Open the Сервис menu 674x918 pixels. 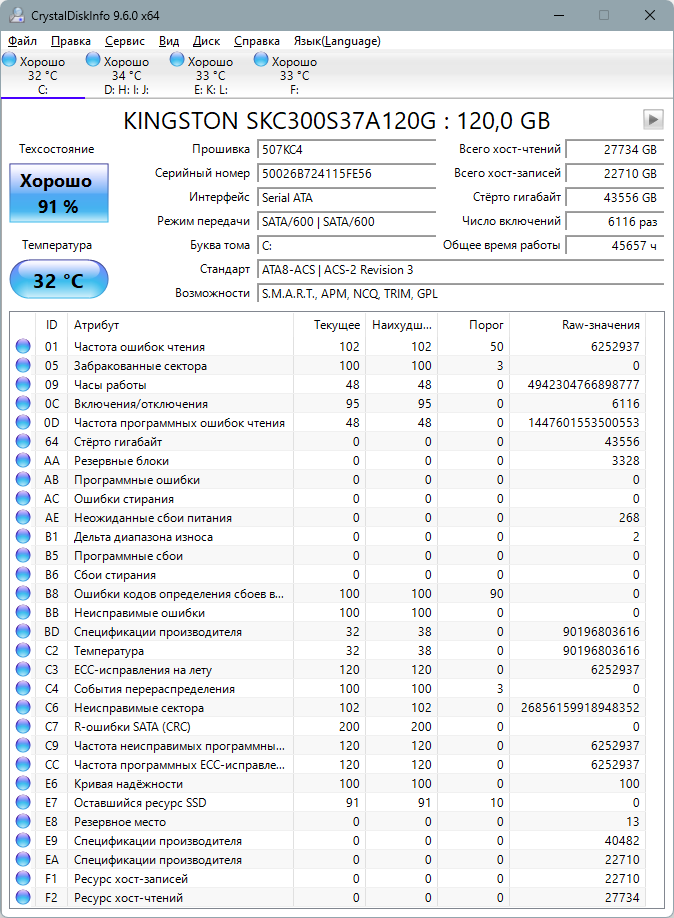click(124, 41)
